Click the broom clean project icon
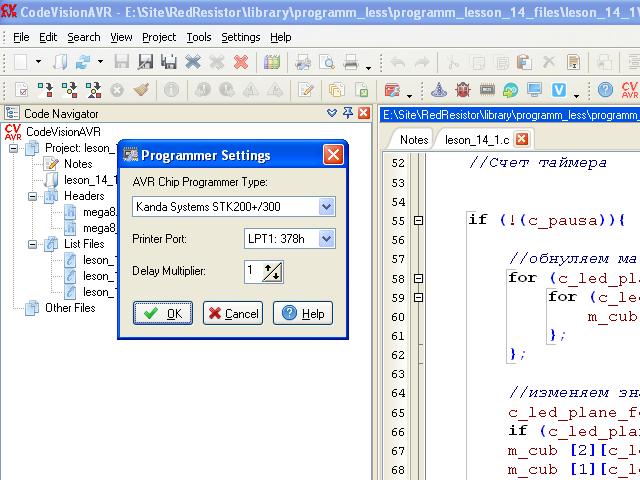The width and height of the screenshot is (640, 480). pyautogui.click(x=141, y=90)
